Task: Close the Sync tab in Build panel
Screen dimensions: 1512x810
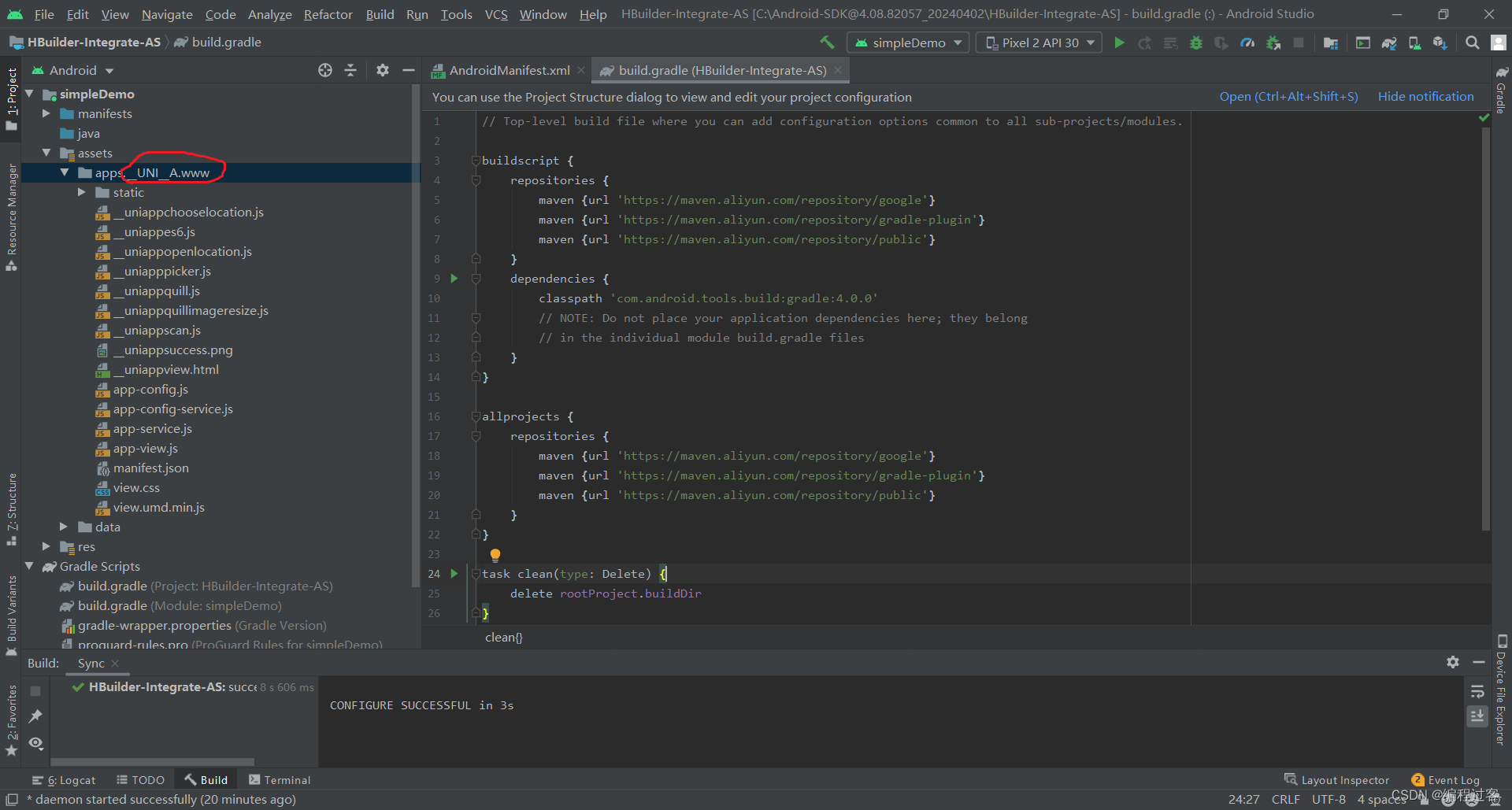Action: coord(115,664)
